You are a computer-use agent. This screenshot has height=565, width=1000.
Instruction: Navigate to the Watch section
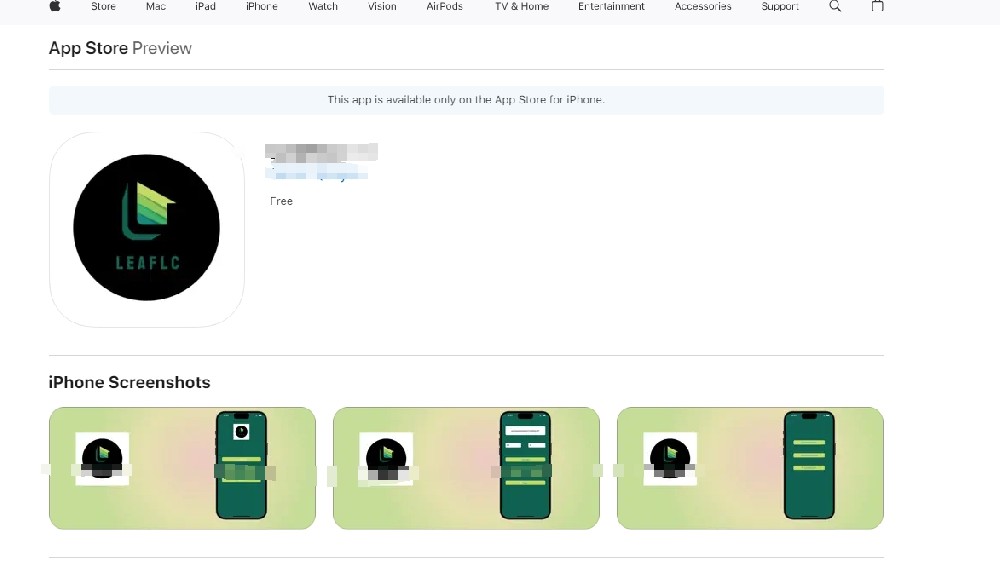[x=323, y=6]
